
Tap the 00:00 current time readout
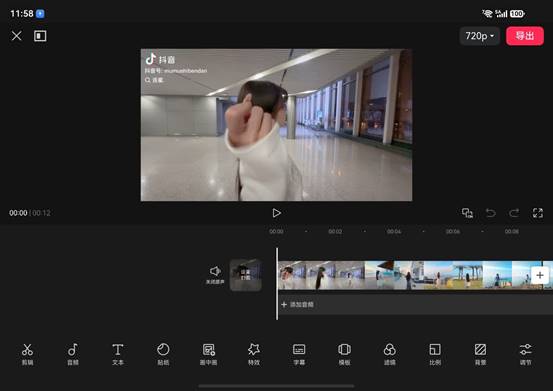18,213
